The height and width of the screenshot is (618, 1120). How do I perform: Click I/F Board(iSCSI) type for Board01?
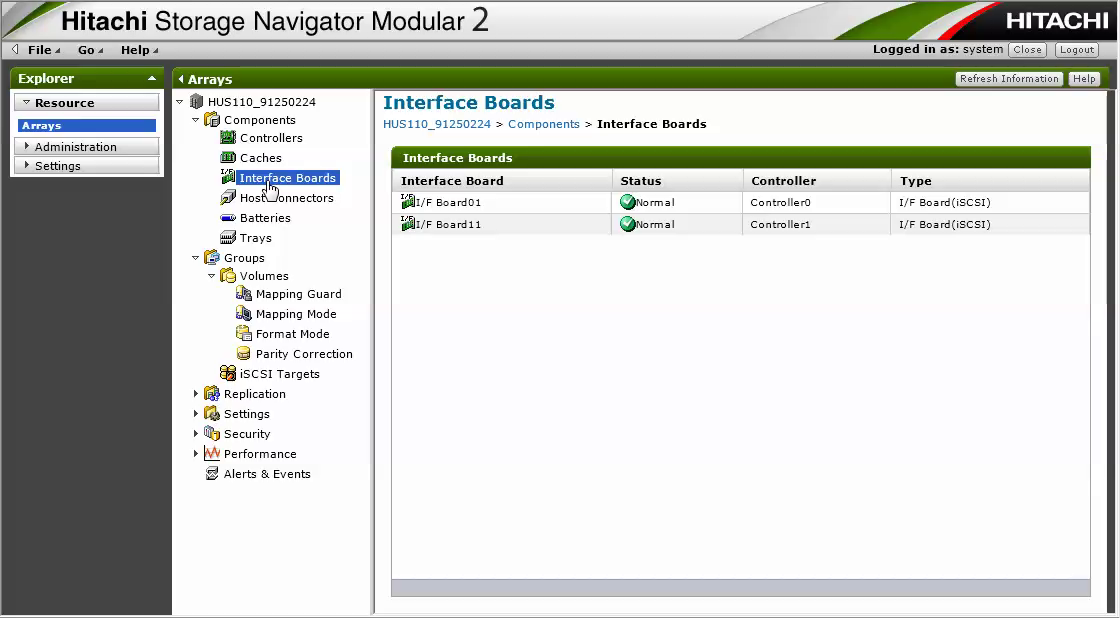pyautogui.click(x=944, y=202)
